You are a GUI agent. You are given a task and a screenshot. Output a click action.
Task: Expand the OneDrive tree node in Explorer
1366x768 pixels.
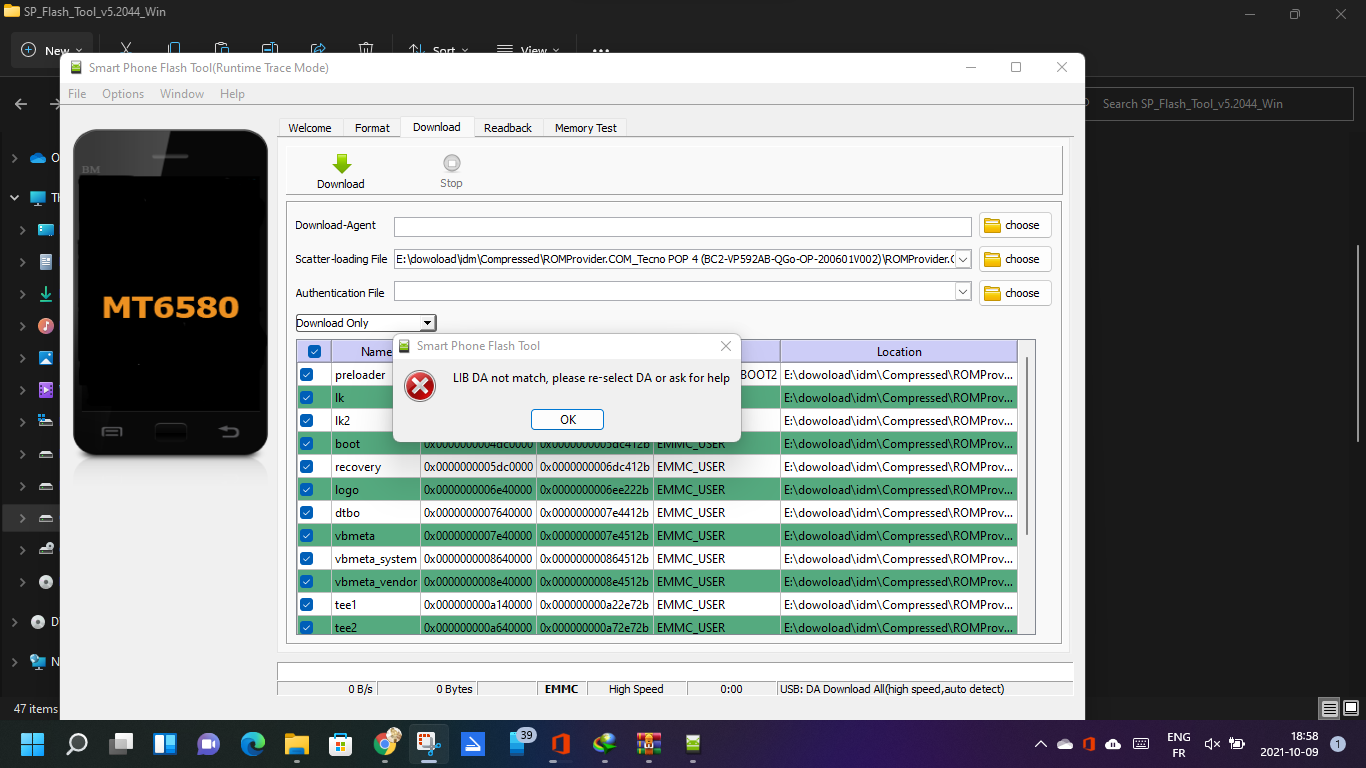pos(14,158)
